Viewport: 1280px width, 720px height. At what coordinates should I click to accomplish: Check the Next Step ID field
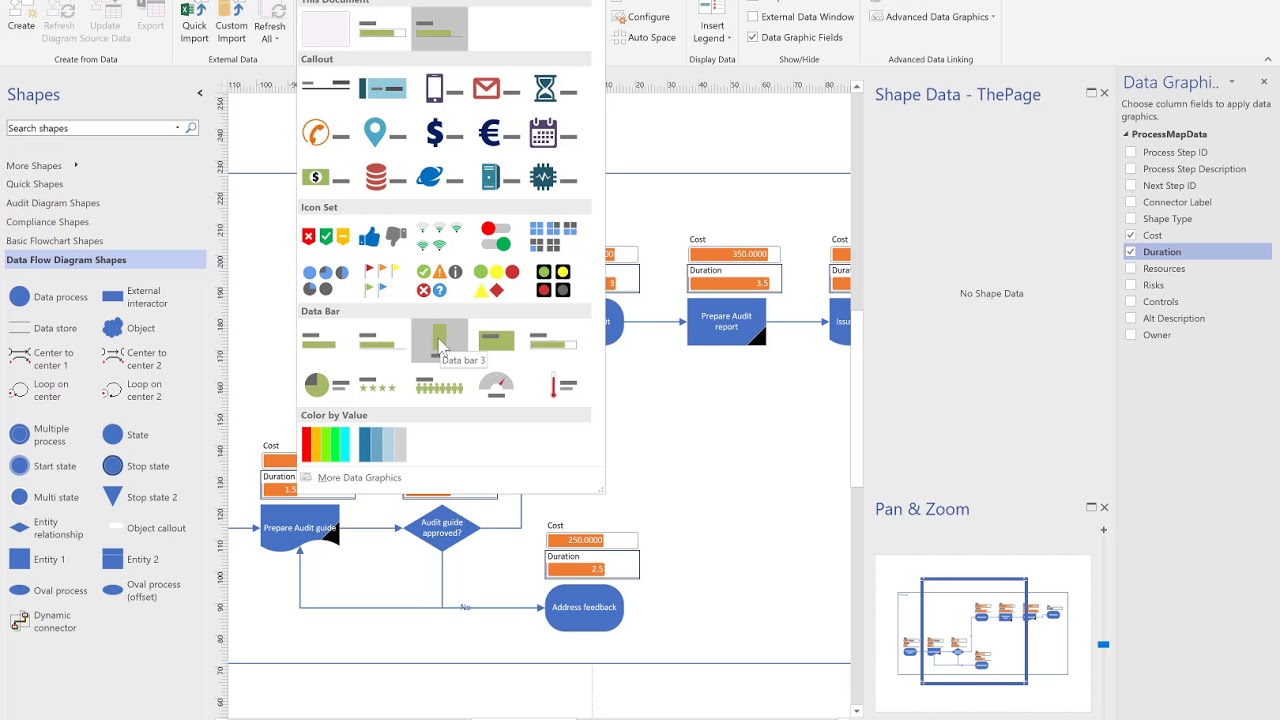pyautogui.click(x=1131, y=185)
